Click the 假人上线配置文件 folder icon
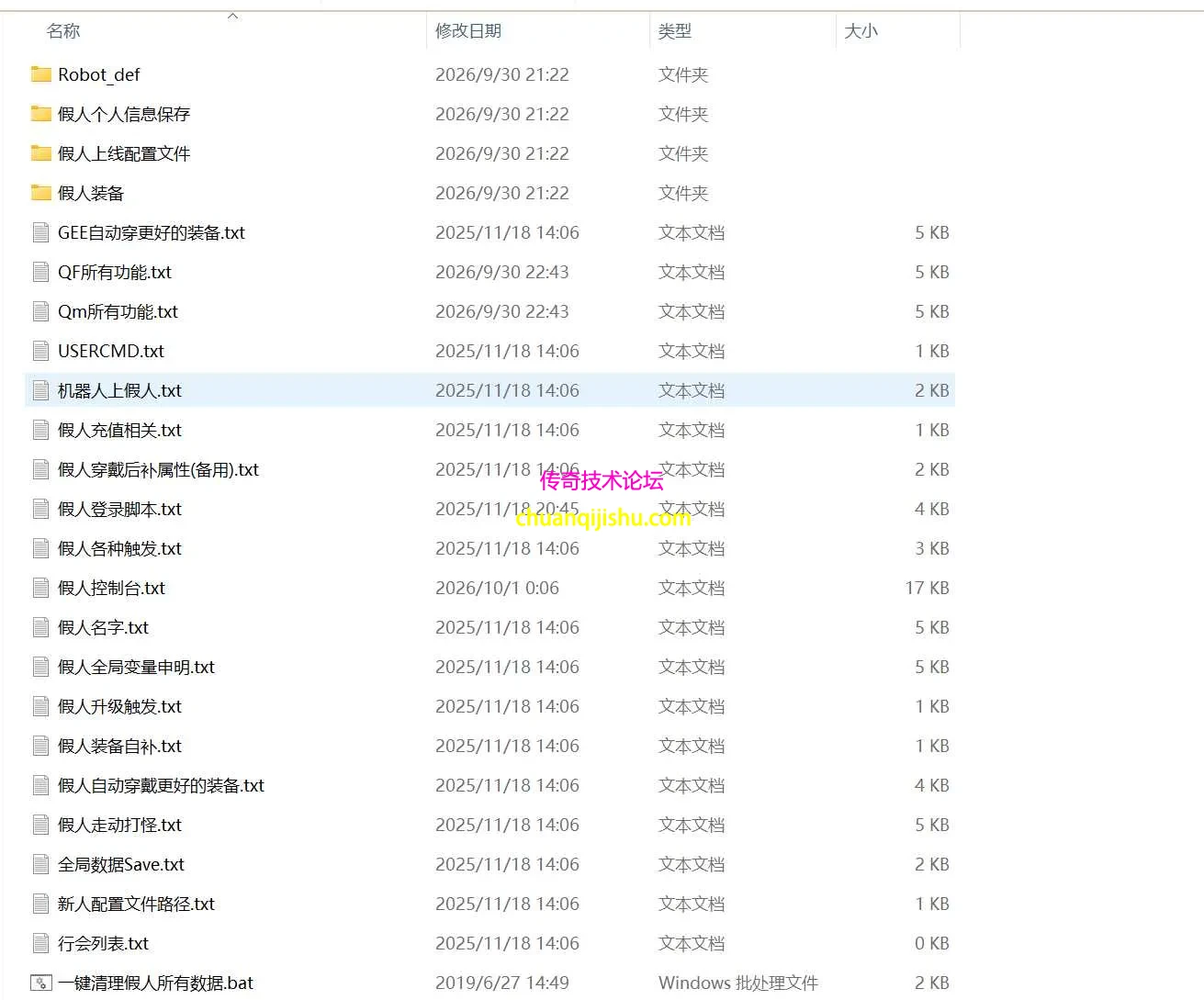This screenshot has width=1204, height=1000. (x=40, y=153)
